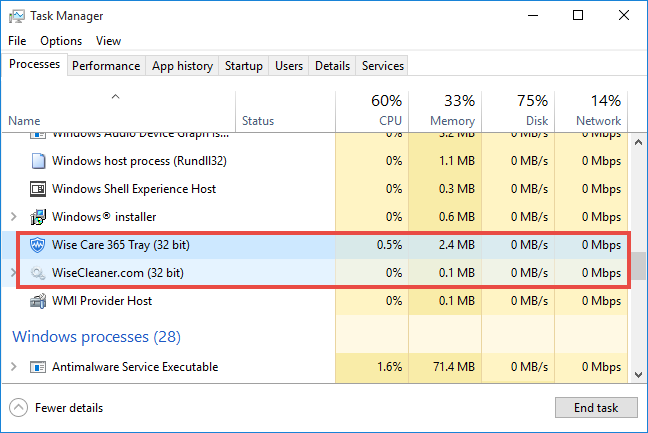Switch to the Performance tab
Image resolution: width=648 pixels, height=433 pixels.
pyautogui.click(x=106, y=66)
